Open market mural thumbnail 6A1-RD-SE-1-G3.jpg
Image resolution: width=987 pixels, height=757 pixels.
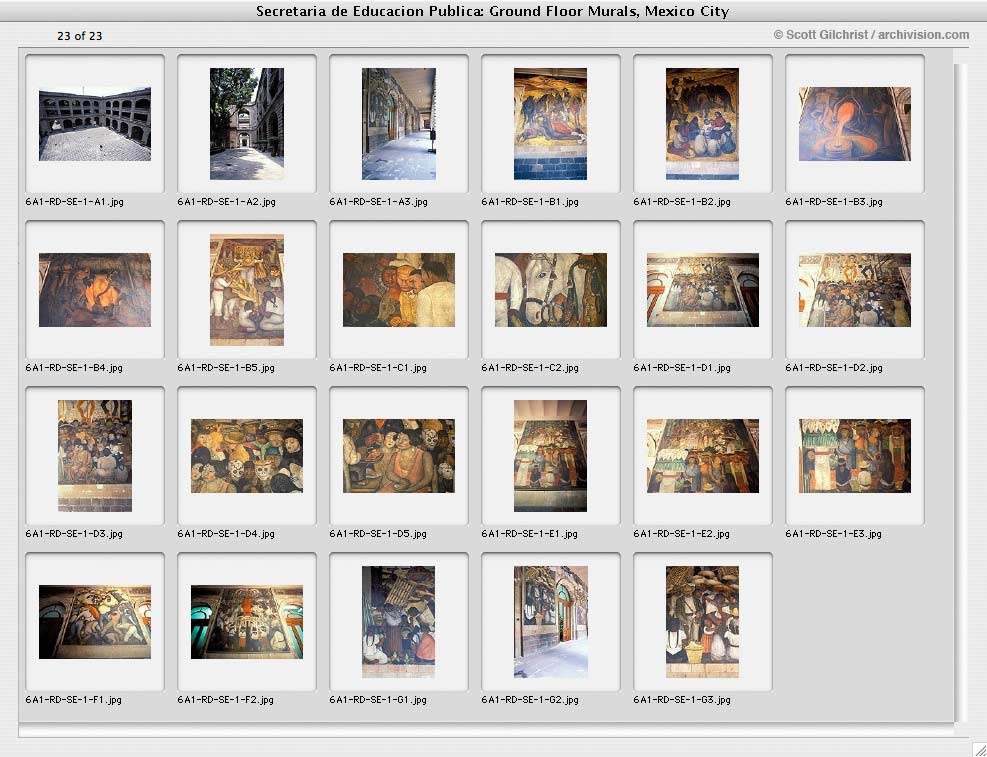click(x=702, y=622)
